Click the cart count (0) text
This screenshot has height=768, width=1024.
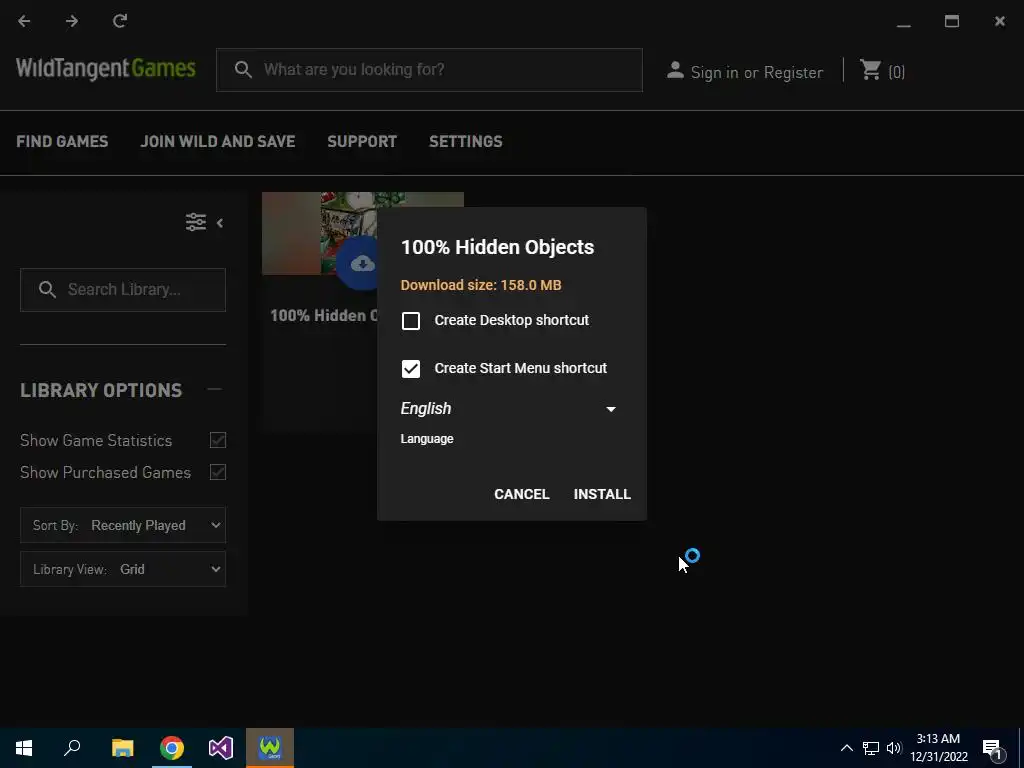897,72
